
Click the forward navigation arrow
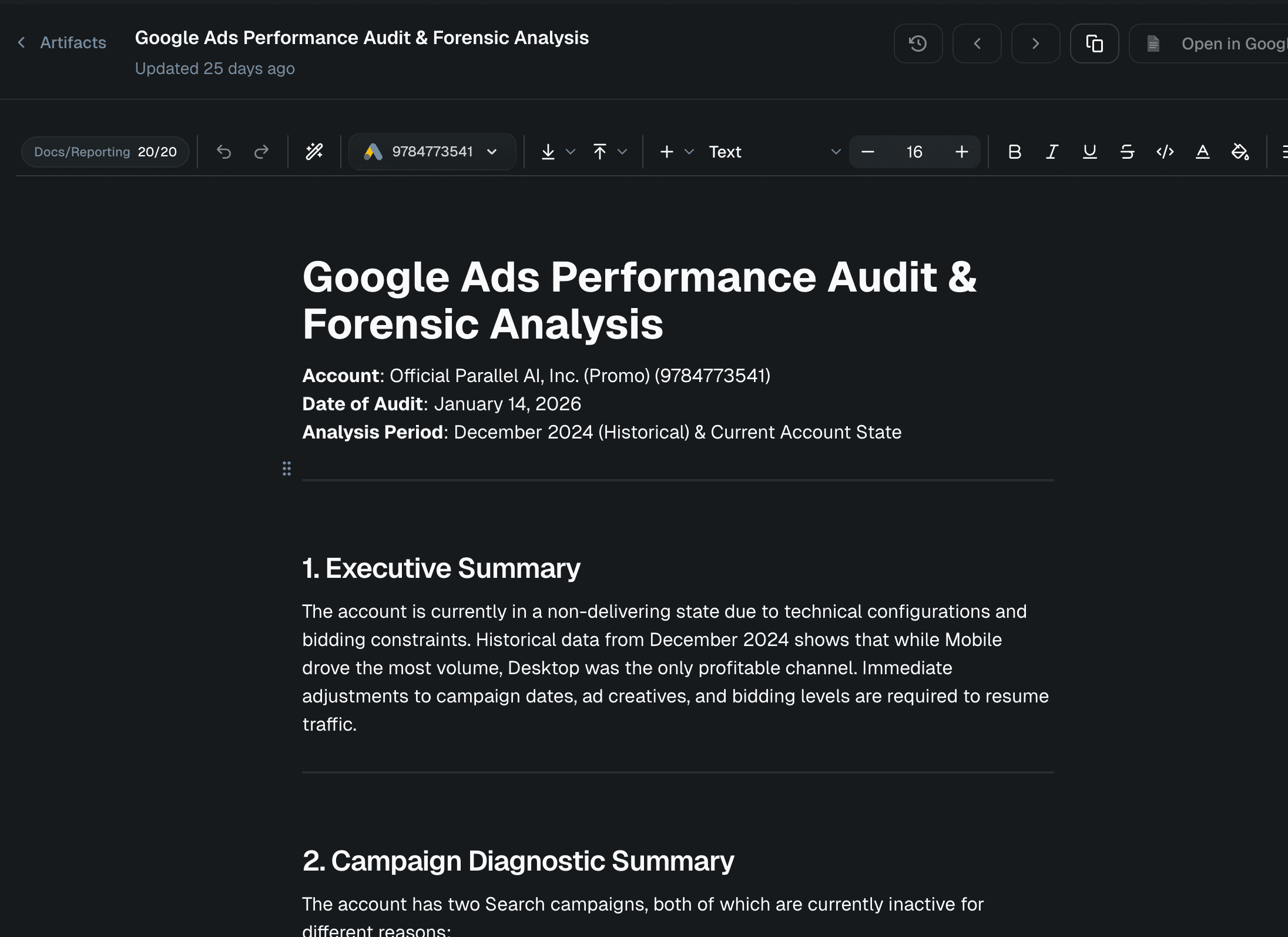tap(1035, 43)
